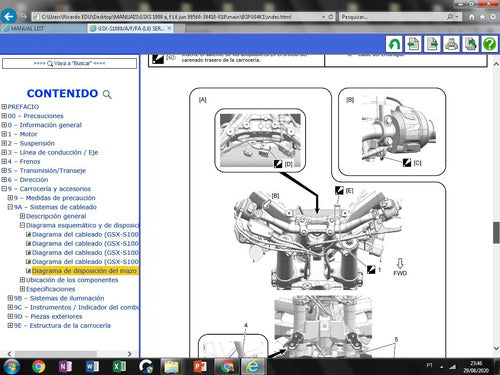This screenshot has height=375, width=500.
Task: Click the contents tree scroll left arrow
Action: click(x=9, y=354)
